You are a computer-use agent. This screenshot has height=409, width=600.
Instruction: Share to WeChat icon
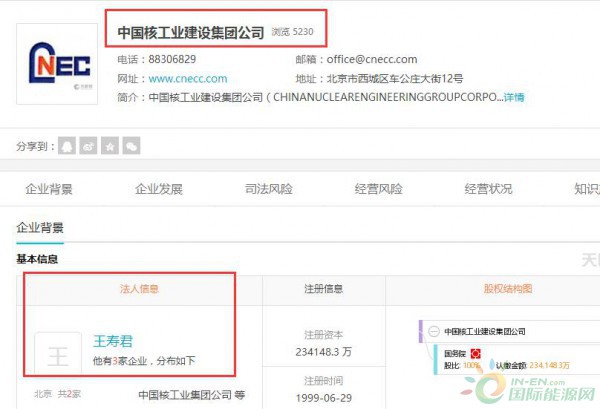click(131, 146)
